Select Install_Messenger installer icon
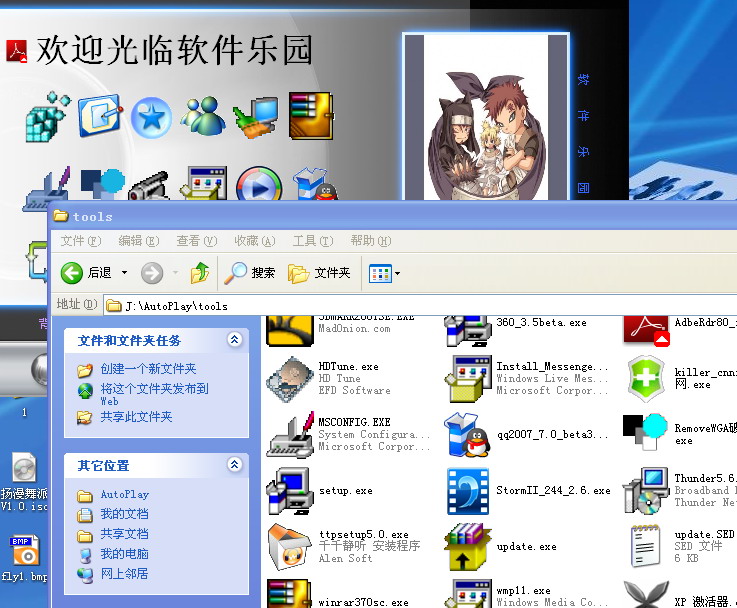Screen dimensions: 737x608 tap(468, 379)
